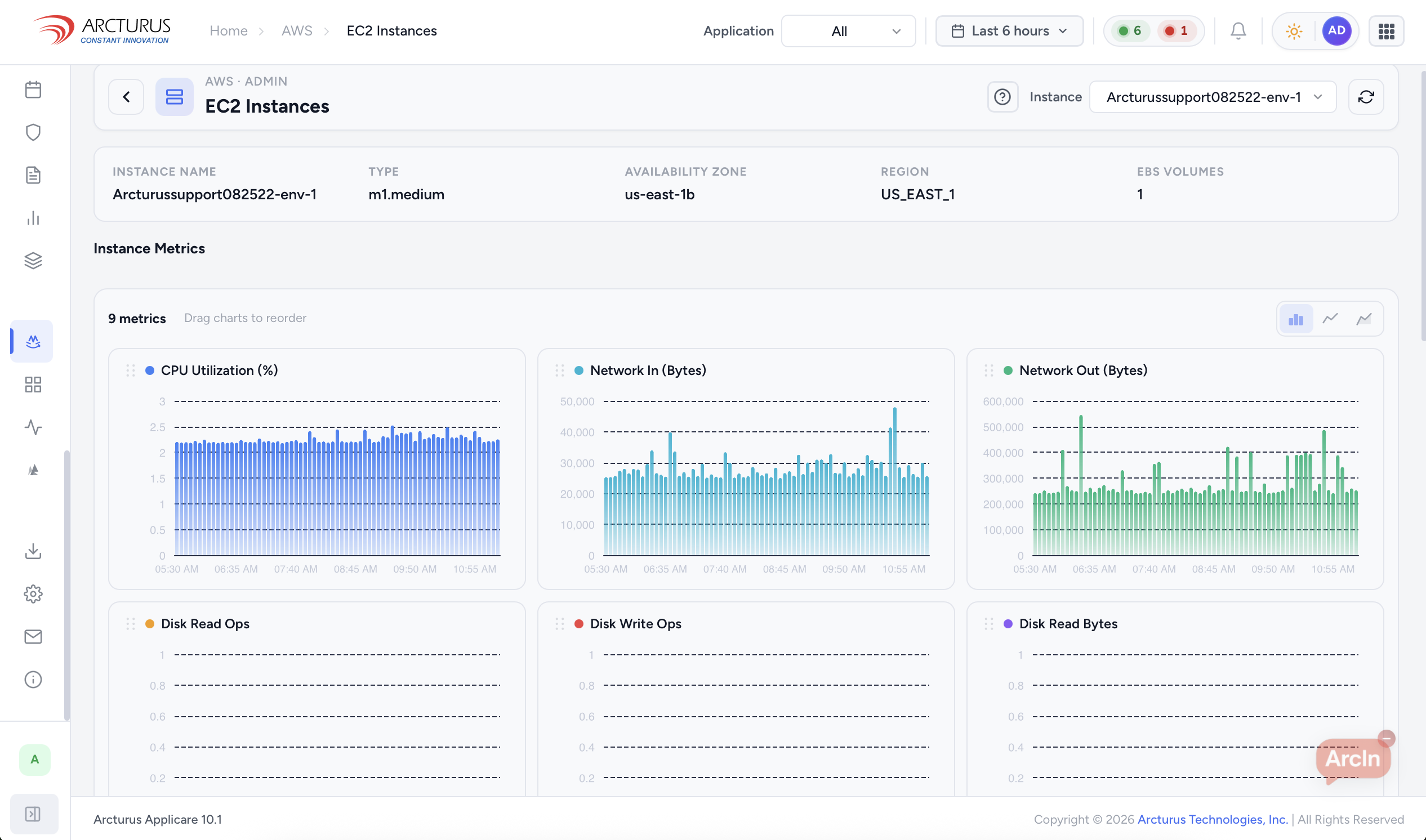Click the '9 metrics' label
The height and width of the screenshot is (840, 1426).
137,319
